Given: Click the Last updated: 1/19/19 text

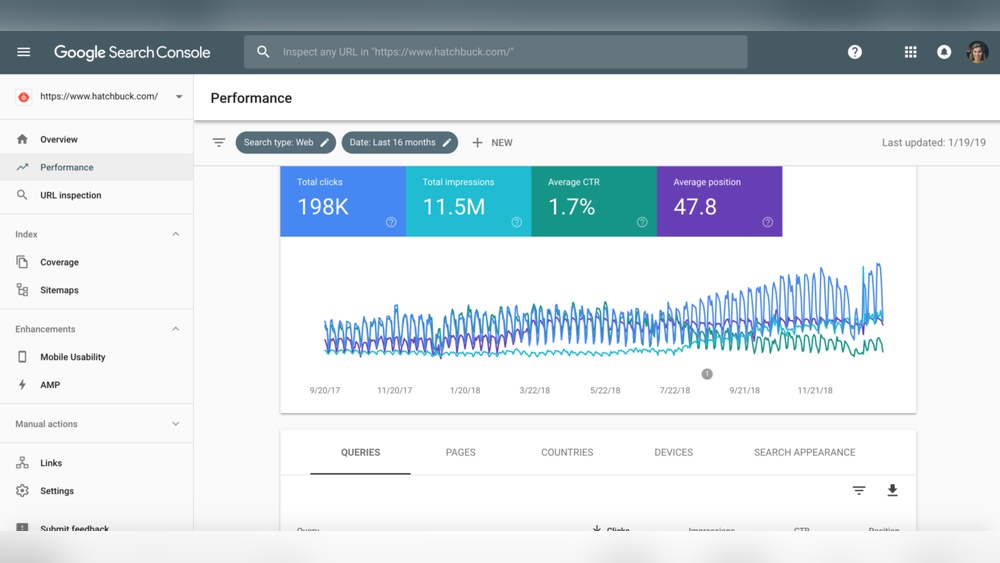Looking at the screenshot, I should tap(934, 143).
